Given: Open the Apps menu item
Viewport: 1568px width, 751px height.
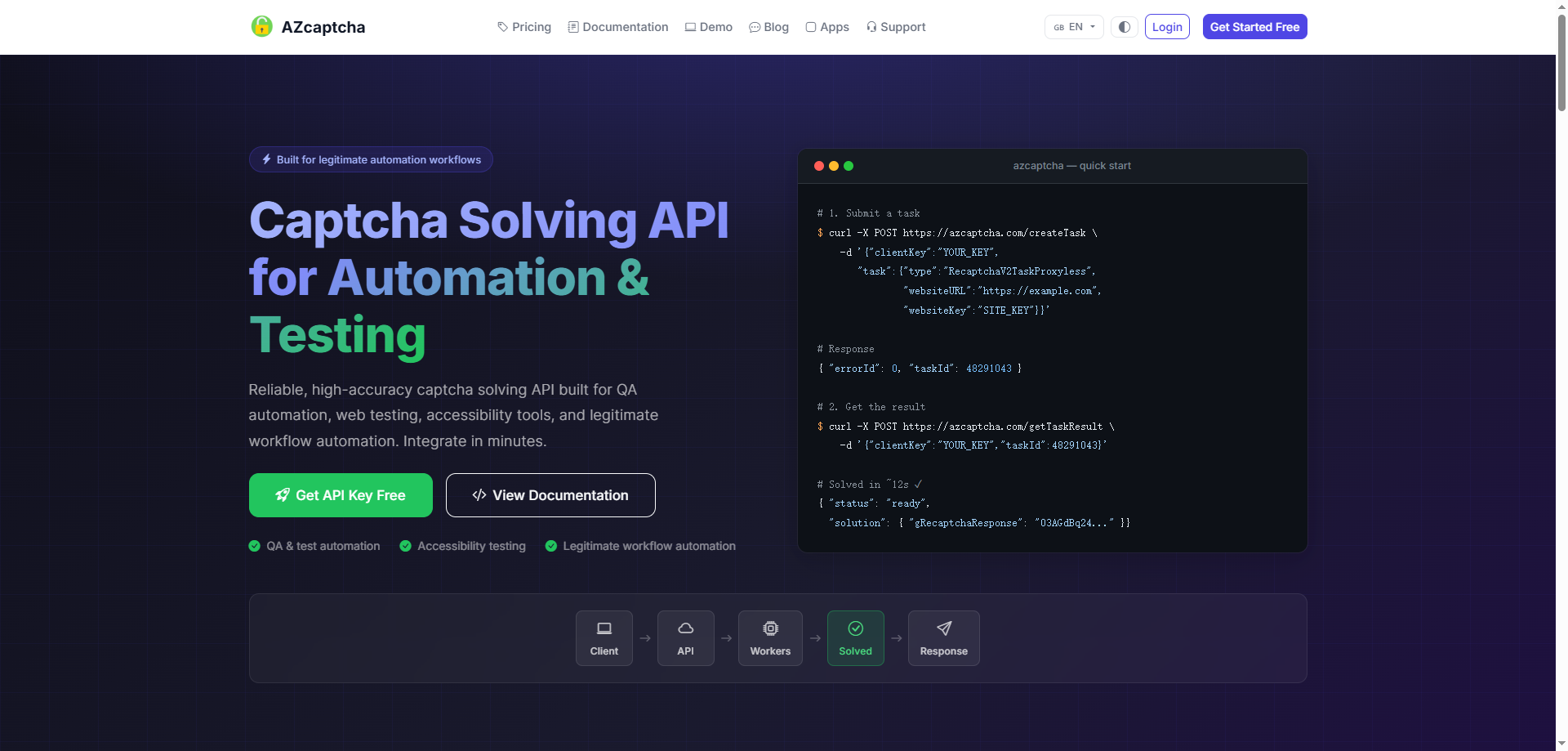Looking at the screenshot, I should [x=827, y=27].
